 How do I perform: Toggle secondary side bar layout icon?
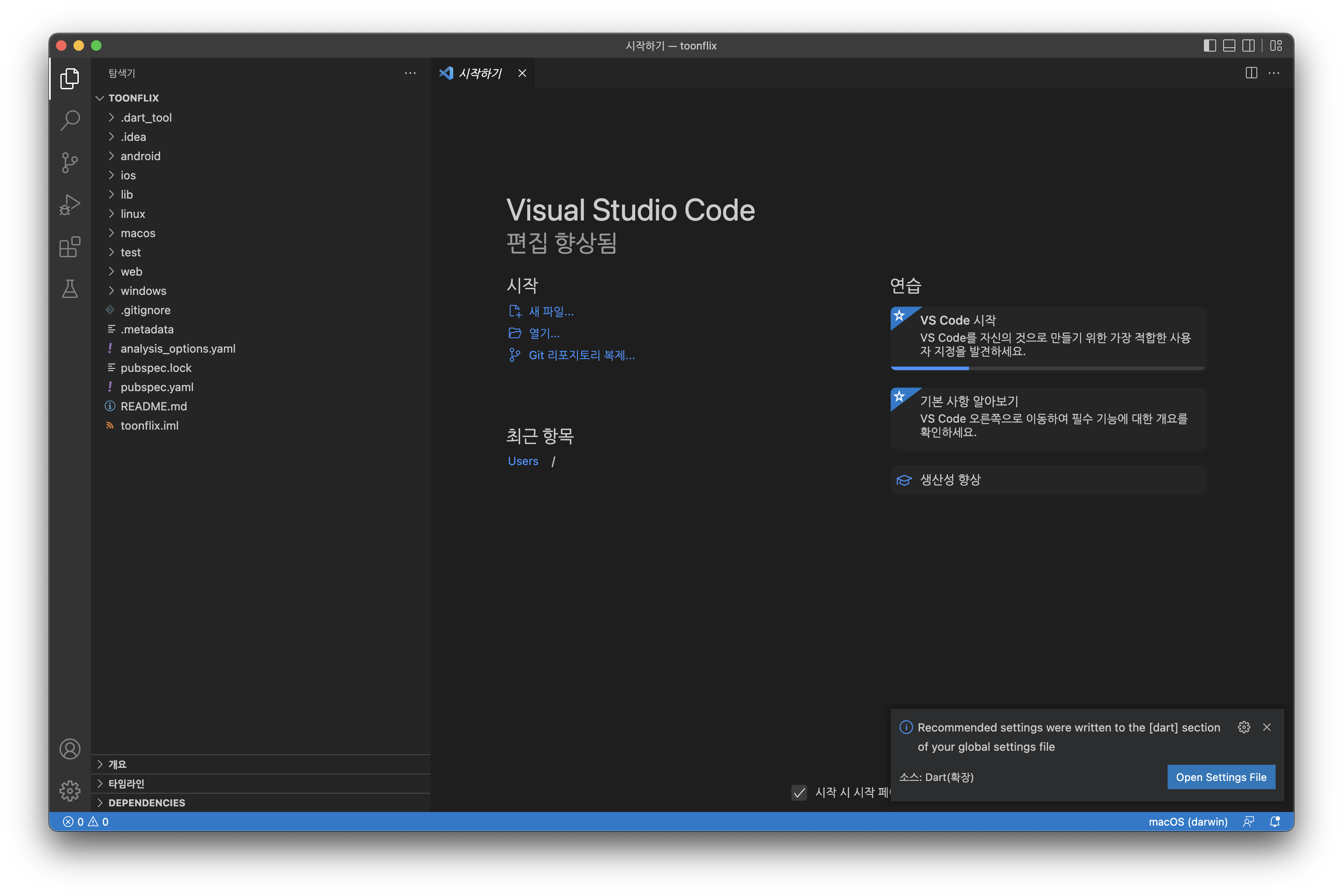pyautogui.click(x=1248, y=45)
